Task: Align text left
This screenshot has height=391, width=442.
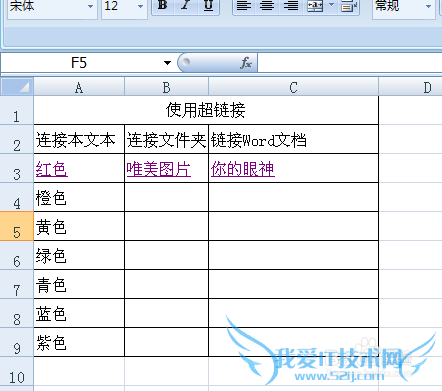Action: pyautogui.click(x=244, y=6)
